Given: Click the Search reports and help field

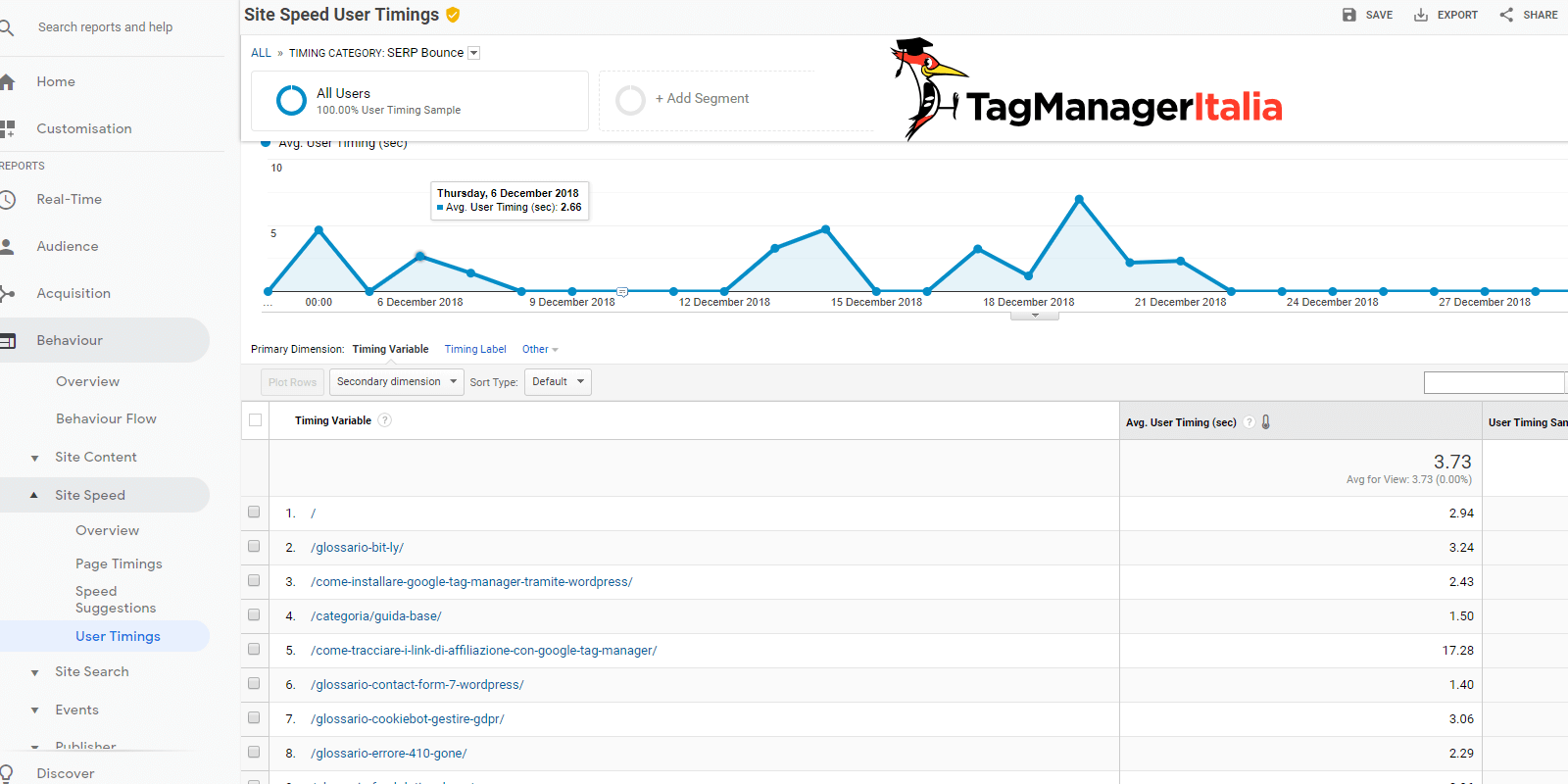Looking at the screenshot, I should point(105,27).
